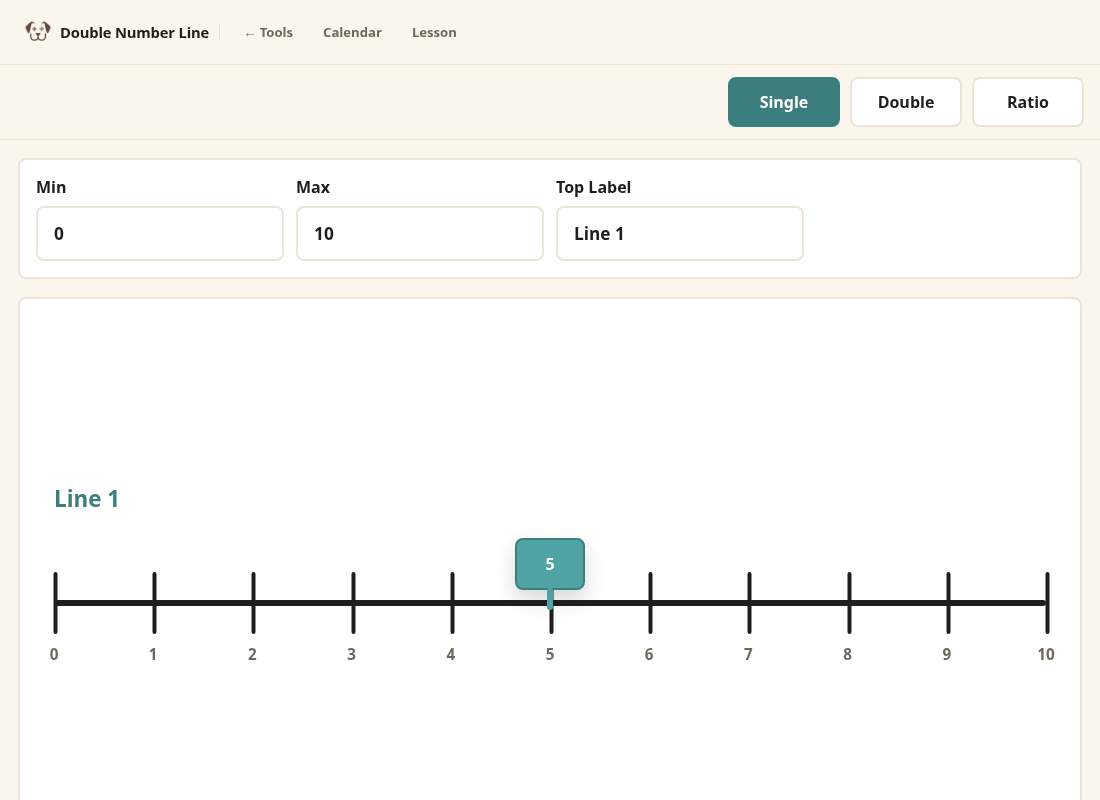Screen dimensions: 1100x800
Task: Click the dog logo icon
Action: pyautogui.click(x=38, y=32)
